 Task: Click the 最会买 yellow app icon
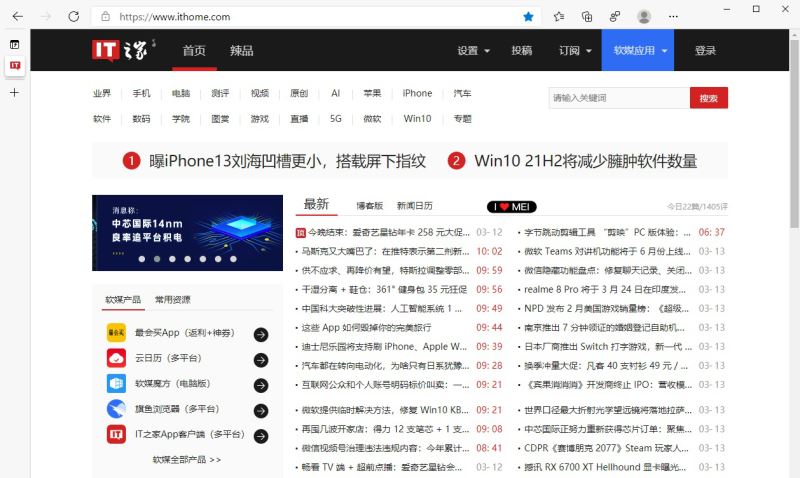point(116,333)
